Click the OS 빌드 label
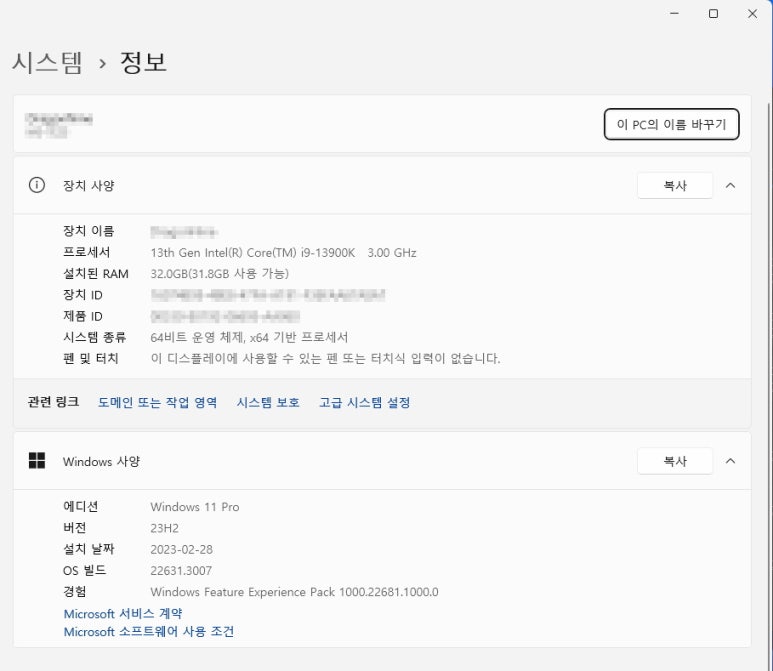This screenshot has height=671, width=773. (84, 570)
